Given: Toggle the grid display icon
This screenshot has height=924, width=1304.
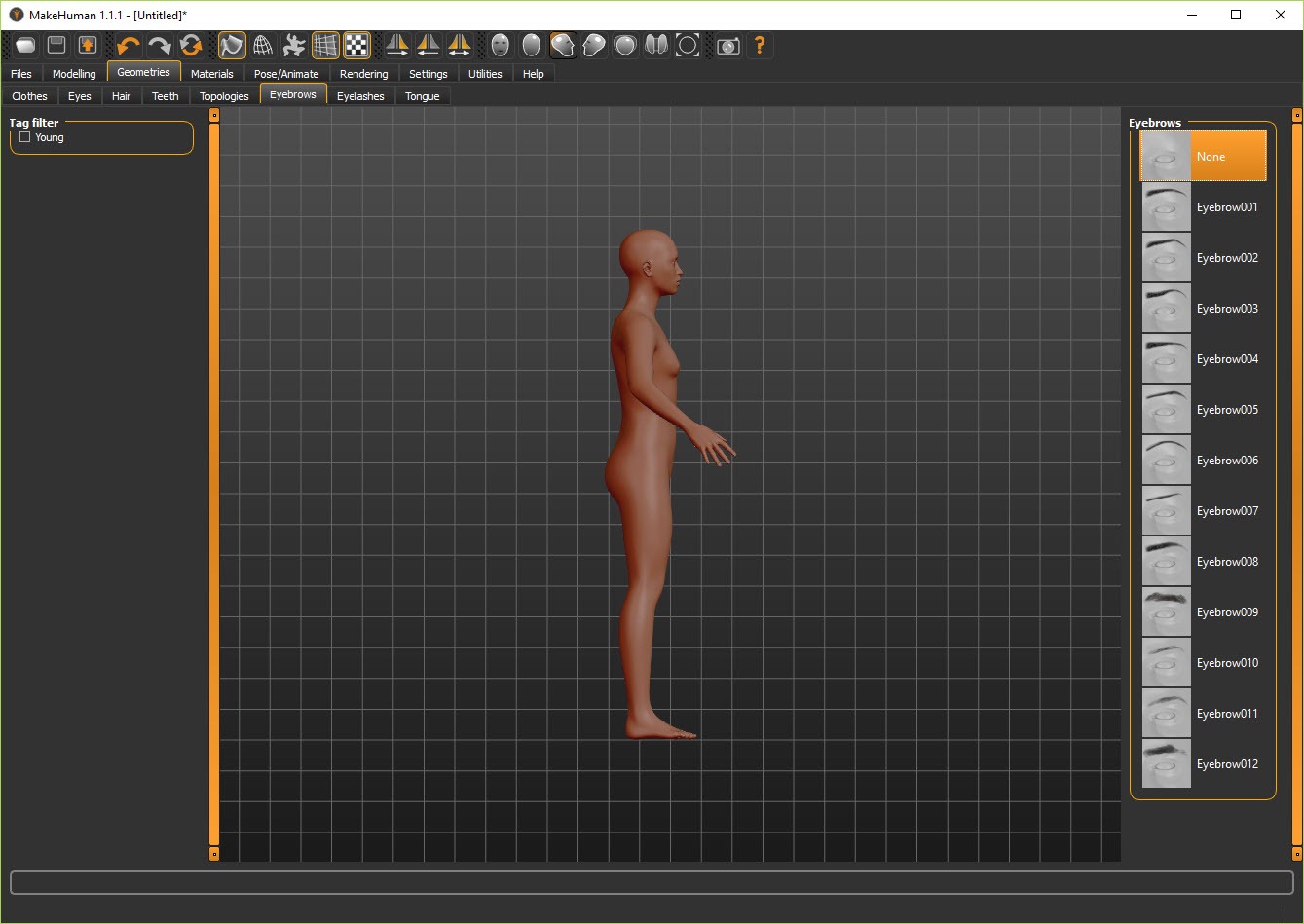Looking at the screenshot, I should point(325,45).
